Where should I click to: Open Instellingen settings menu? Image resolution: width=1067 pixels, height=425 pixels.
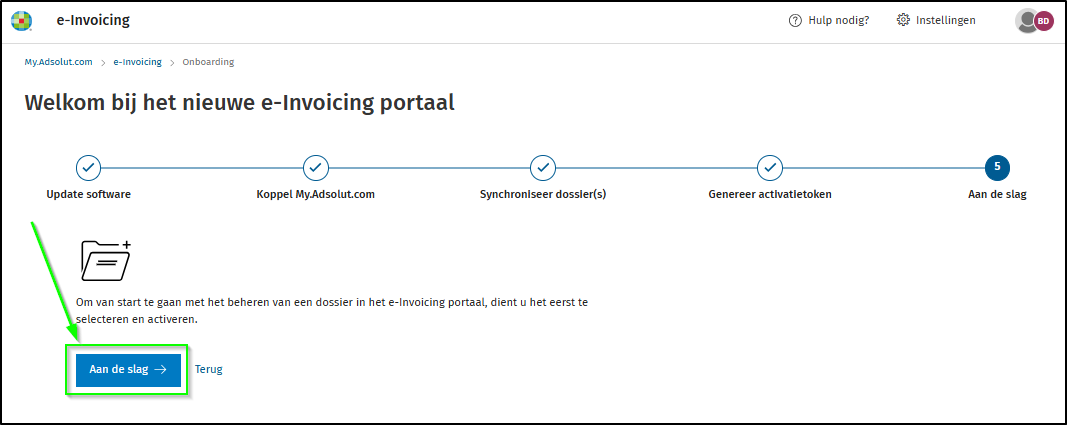[945, 20]
